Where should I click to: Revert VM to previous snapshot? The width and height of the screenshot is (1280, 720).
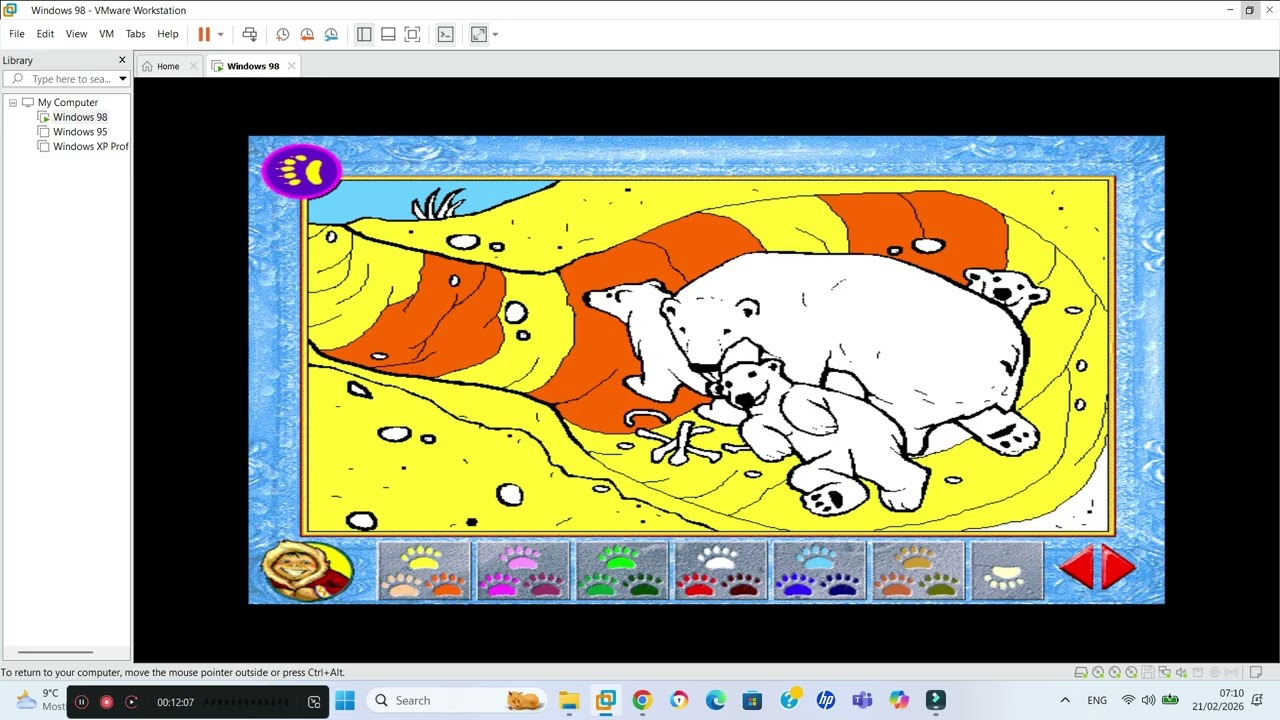coord(307,34)
